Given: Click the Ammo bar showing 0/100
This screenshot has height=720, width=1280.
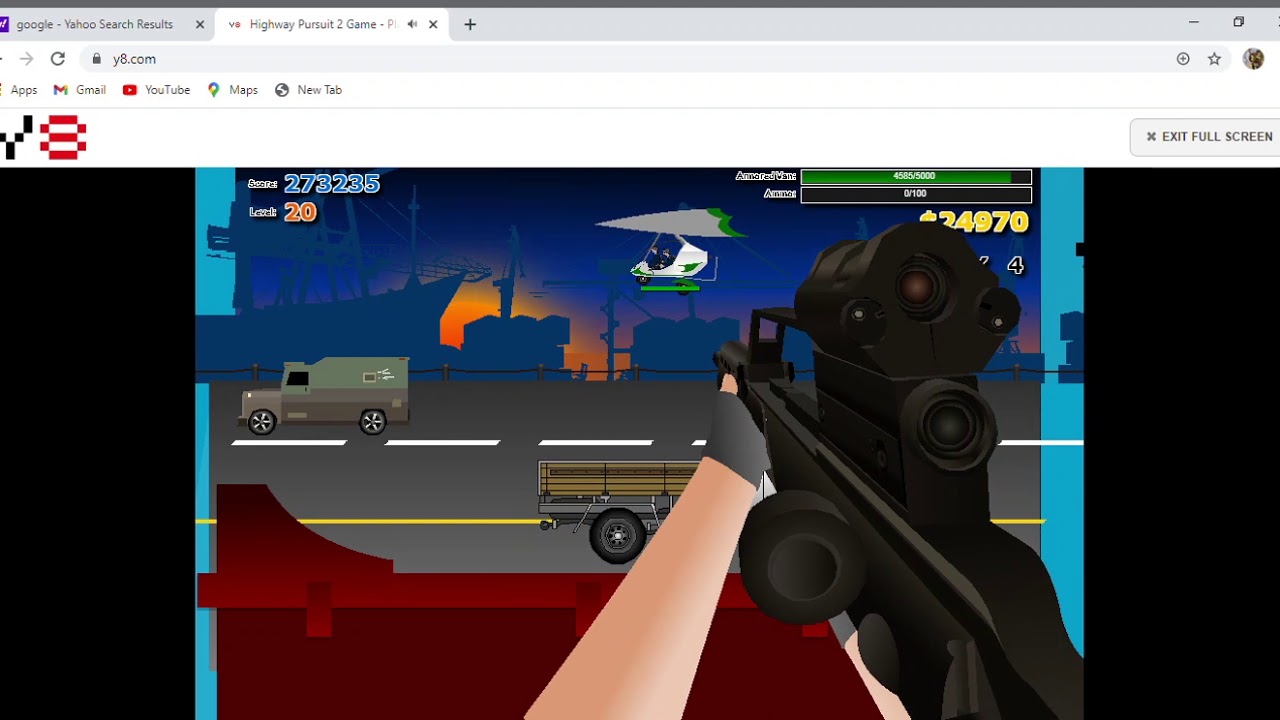Looking at the screenshot, I should coord(915,194).
